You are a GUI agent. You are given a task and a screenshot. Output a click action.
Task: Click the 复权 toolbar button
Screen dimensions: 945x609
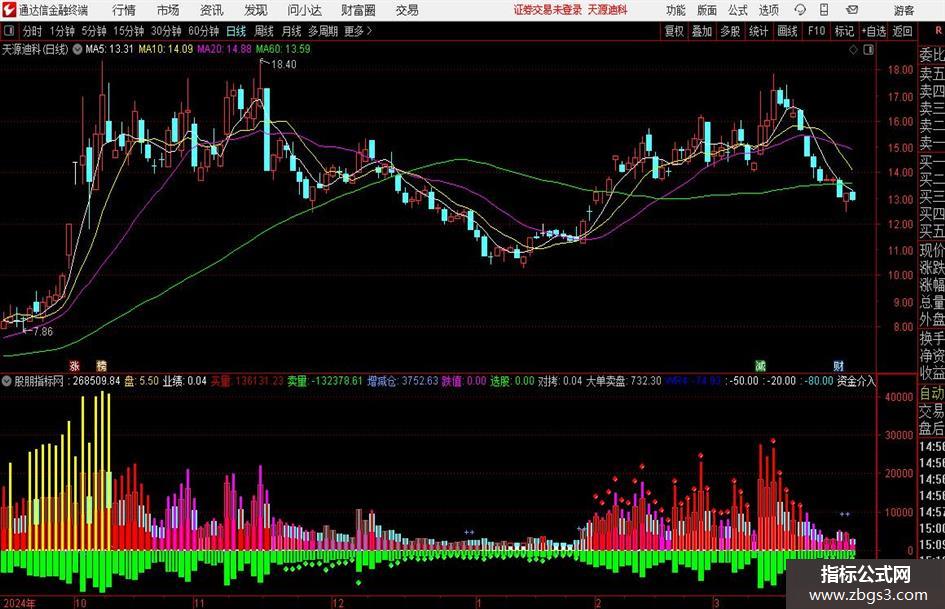tap(674, 31)
